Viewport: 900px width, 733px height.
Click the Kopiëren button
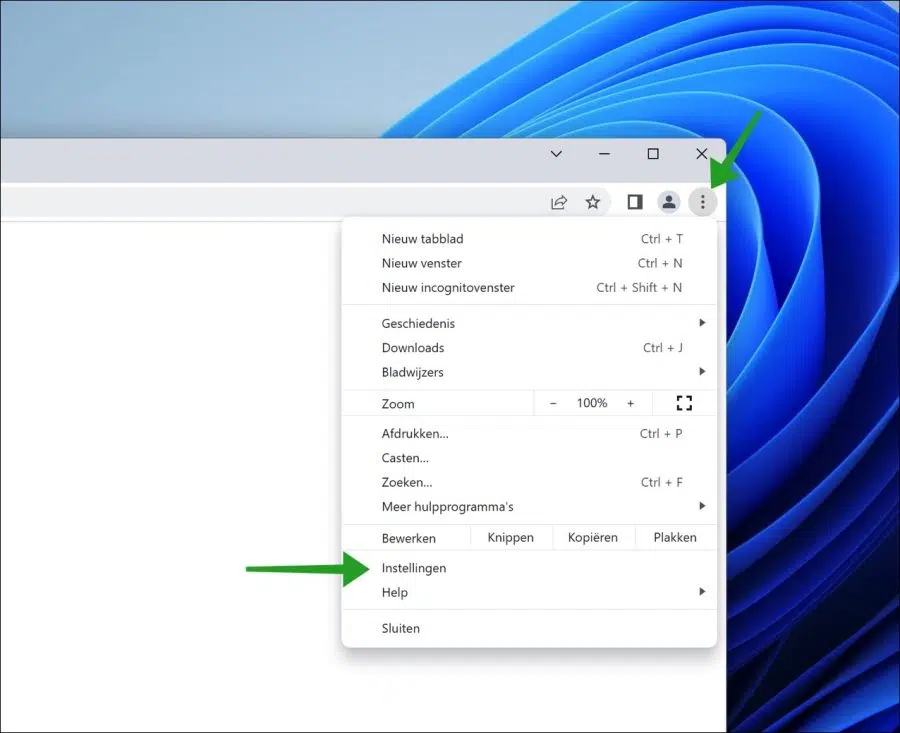click(593, 538)
